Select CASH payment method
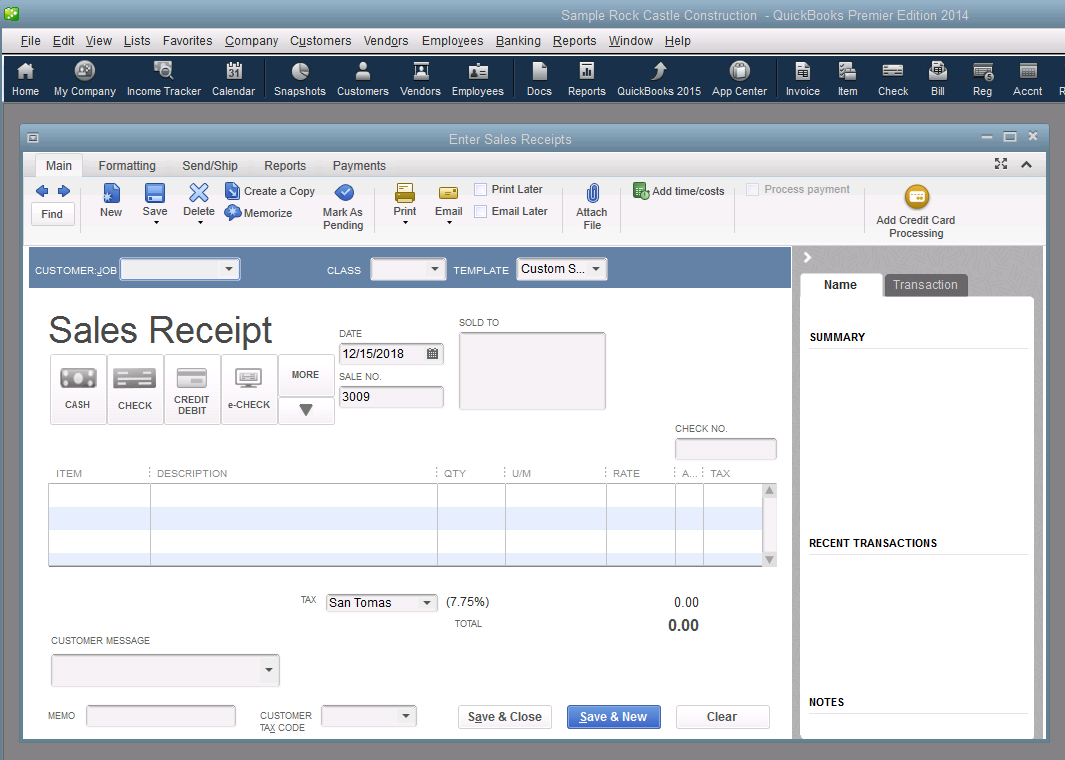Image resolution: width=1065 pixels, height=760 pixels. pyautogui.click(x=78, y=389)
